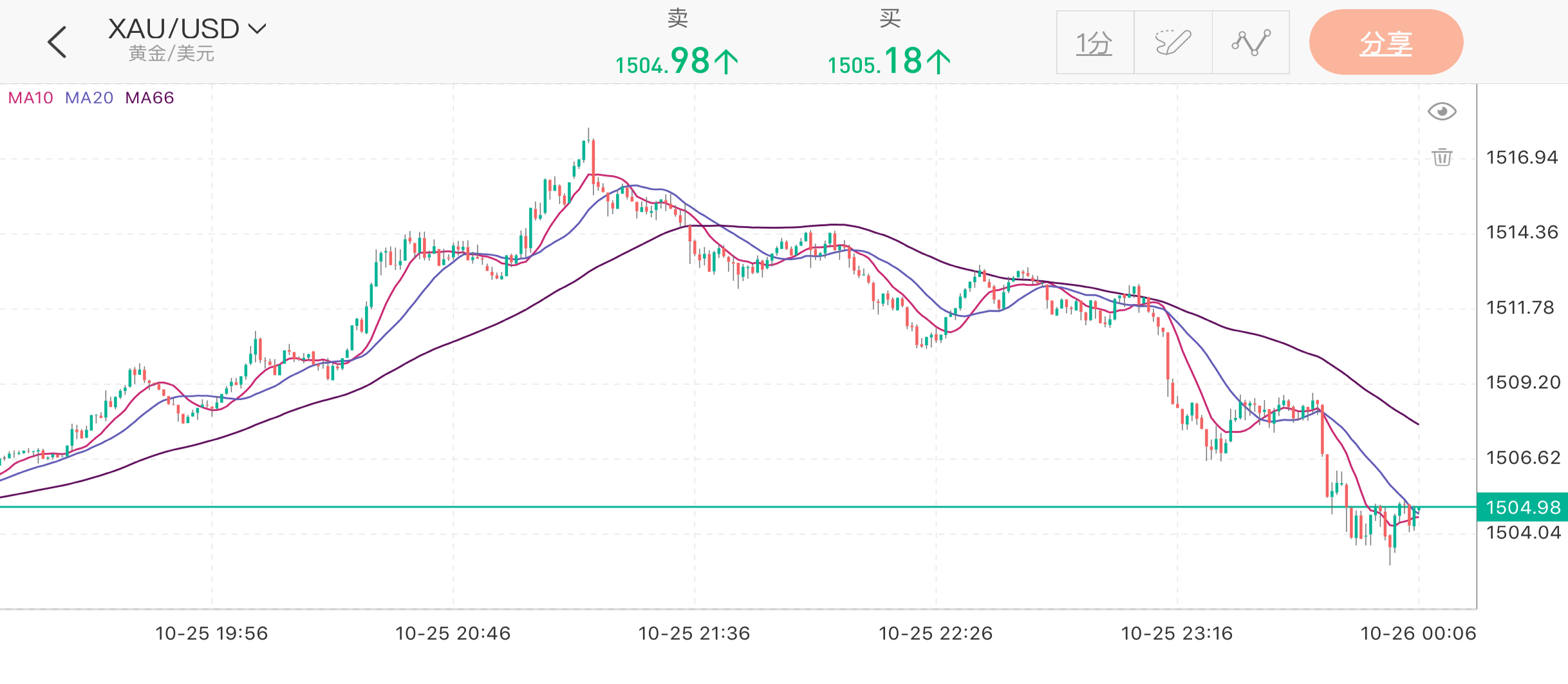
Task: Select the MA66 indicator label
Action: (x=149, y=98)
